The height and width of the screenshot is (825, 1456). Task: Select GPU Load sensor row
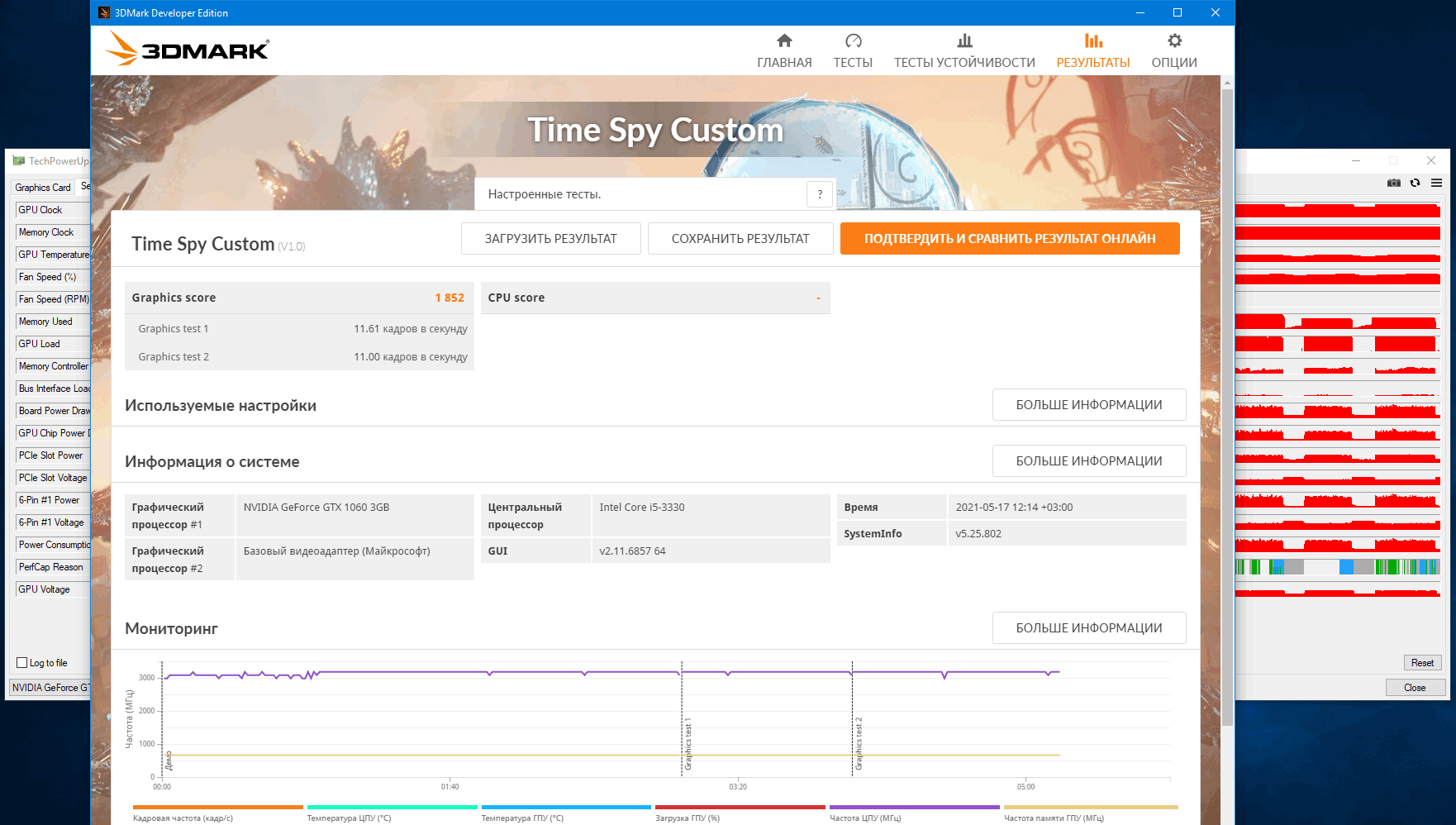53,344
